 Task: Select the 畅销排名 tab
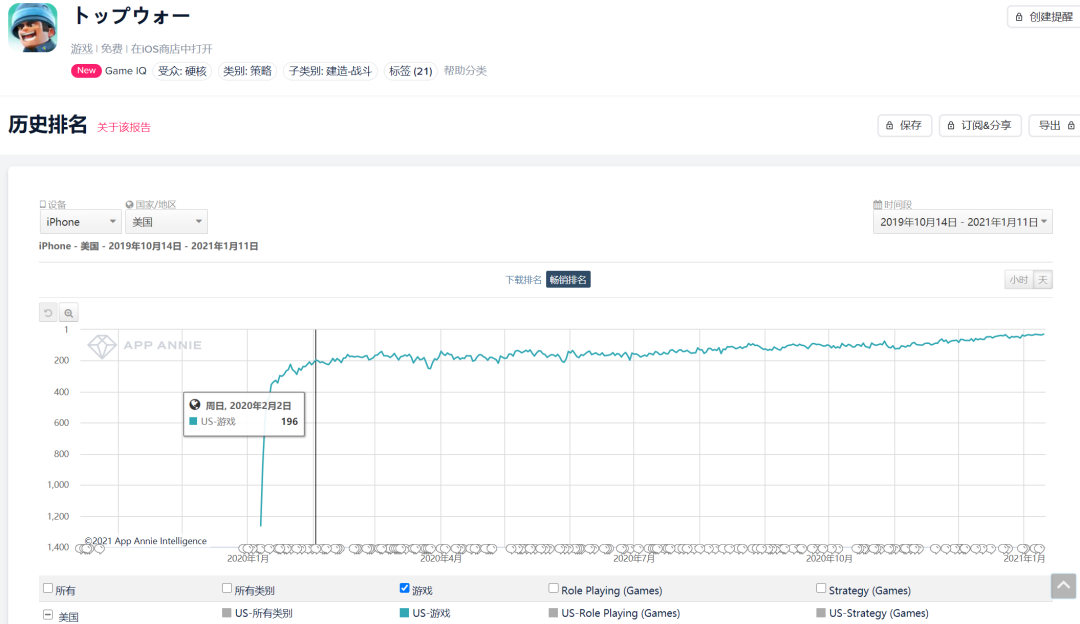[568, 280]
